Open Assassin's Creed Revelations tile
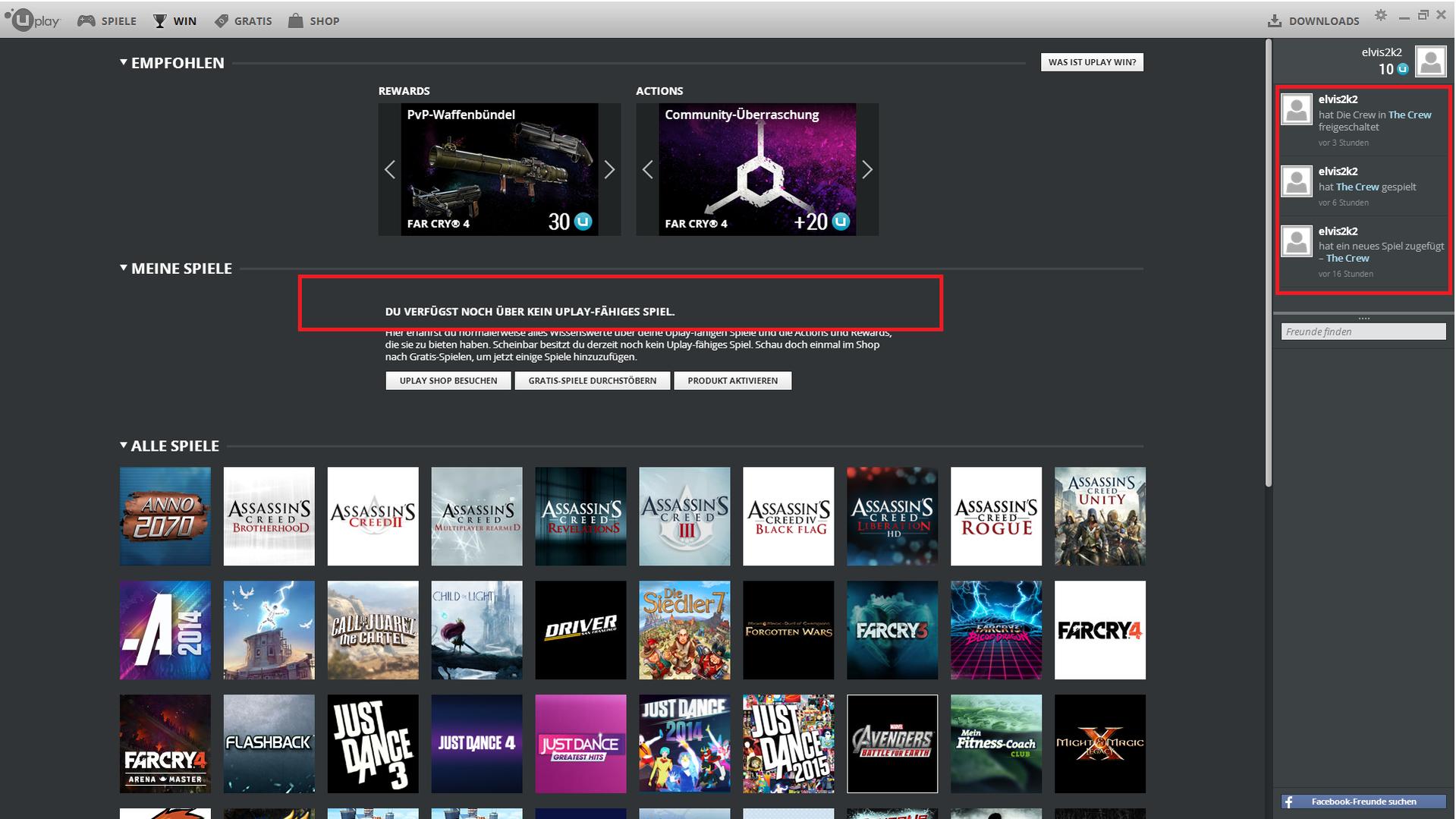 click(x=581, y=516)
